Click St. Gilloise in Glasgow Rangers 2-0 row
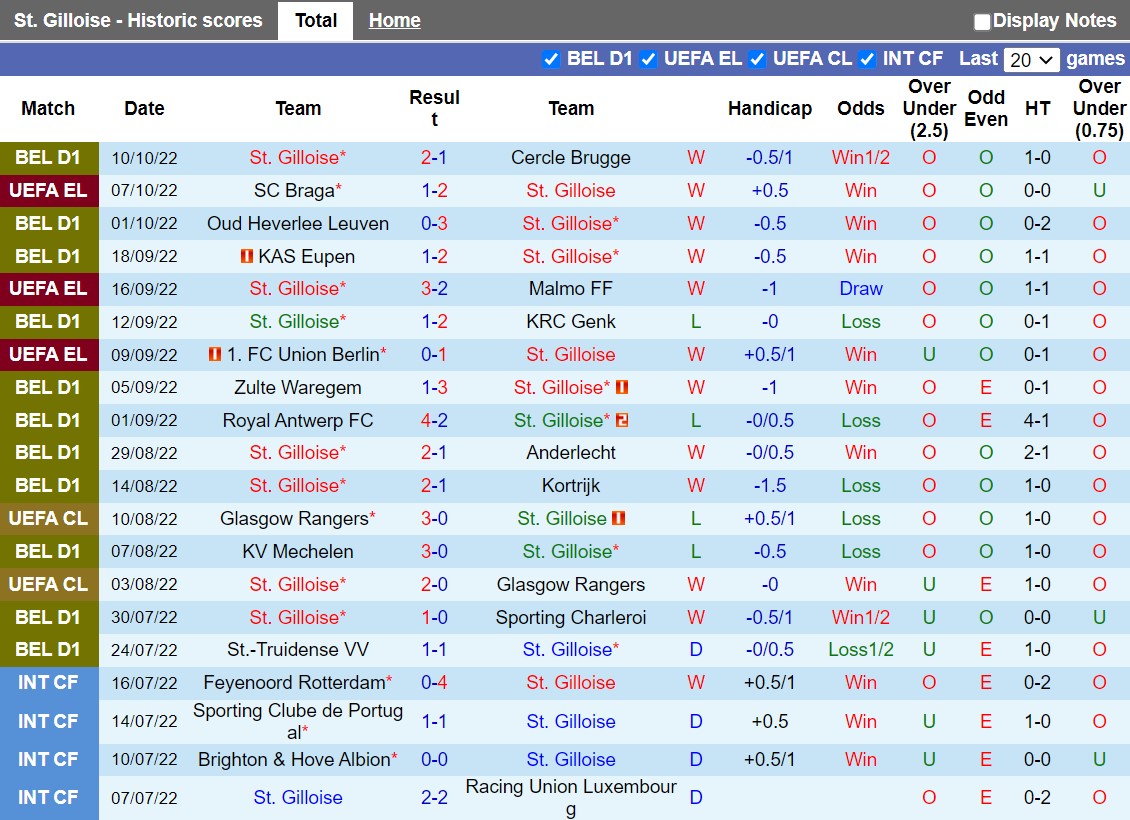The image size is (1130, 820). [x=297, y=584]
